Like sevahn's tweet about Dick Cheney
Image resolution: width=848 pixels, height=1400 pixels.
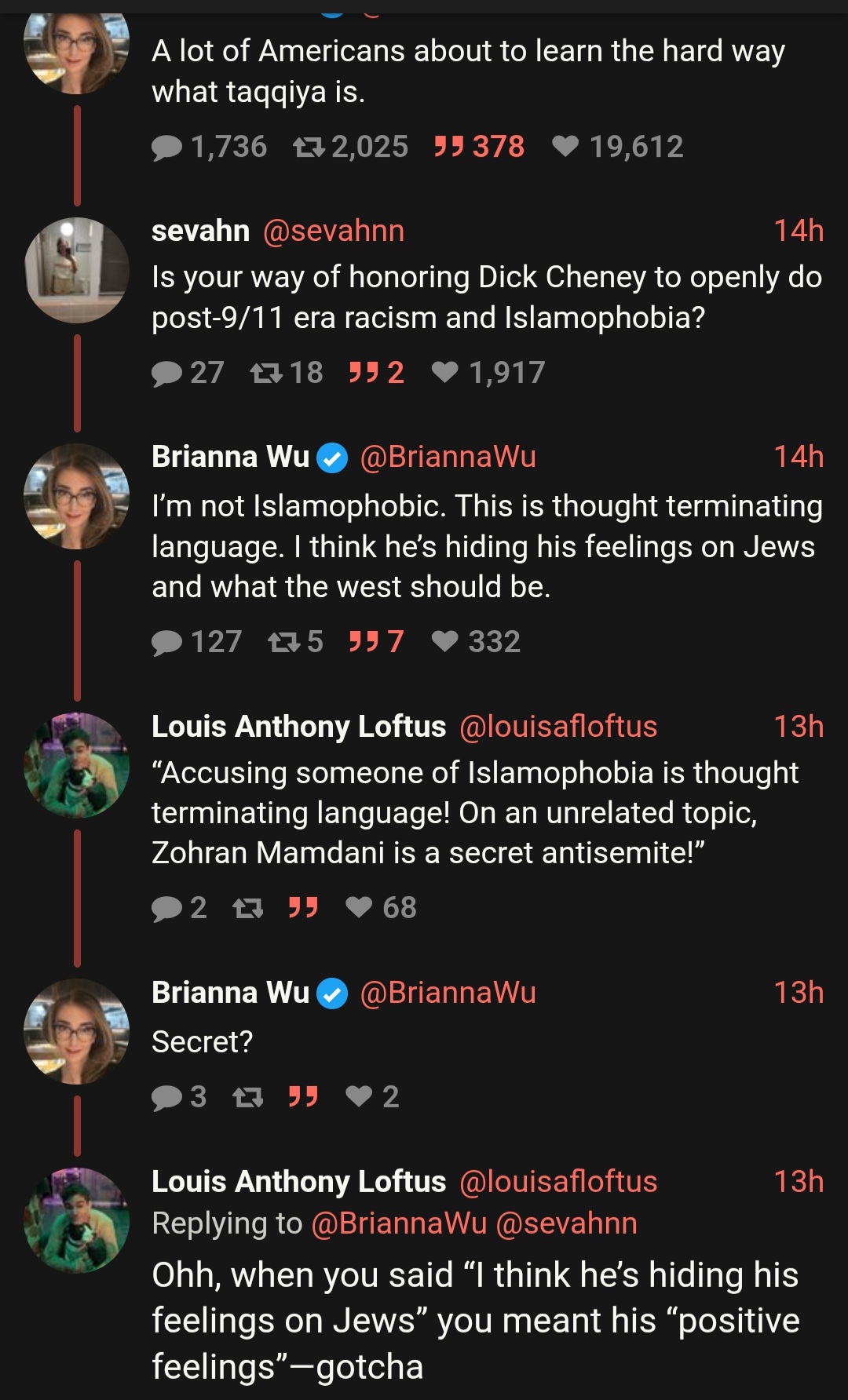(445, 373)
